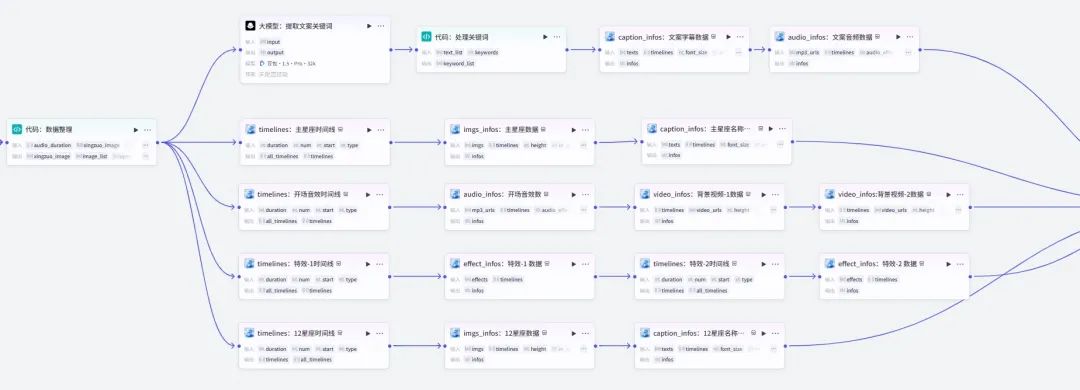
Task: Click the code icon of 代码：数据整理
Action: tap(17, 130)
